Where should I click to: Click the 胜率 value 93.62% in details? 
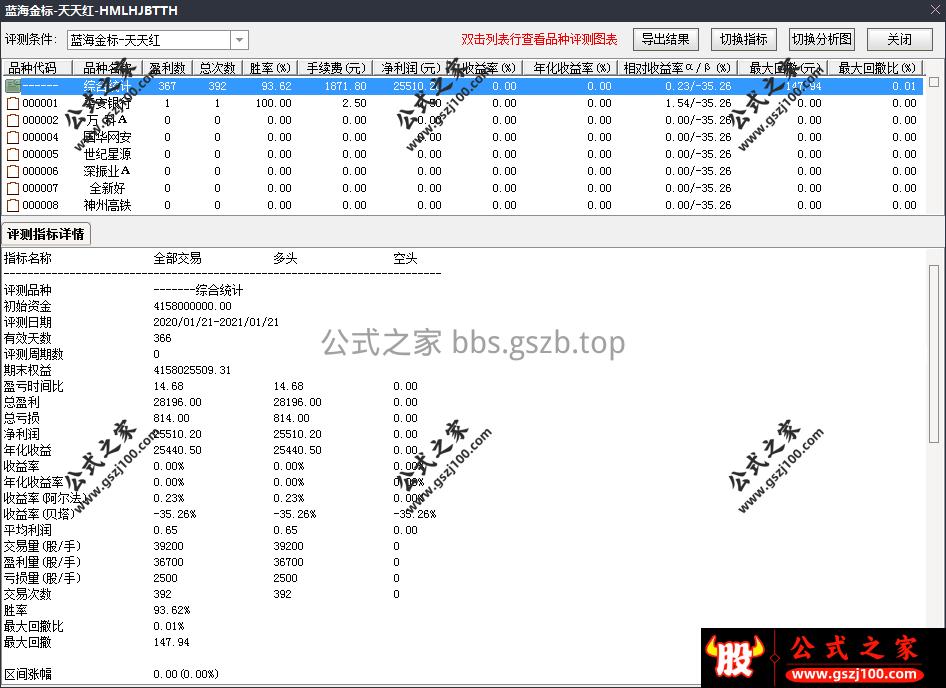coord(172,610)
